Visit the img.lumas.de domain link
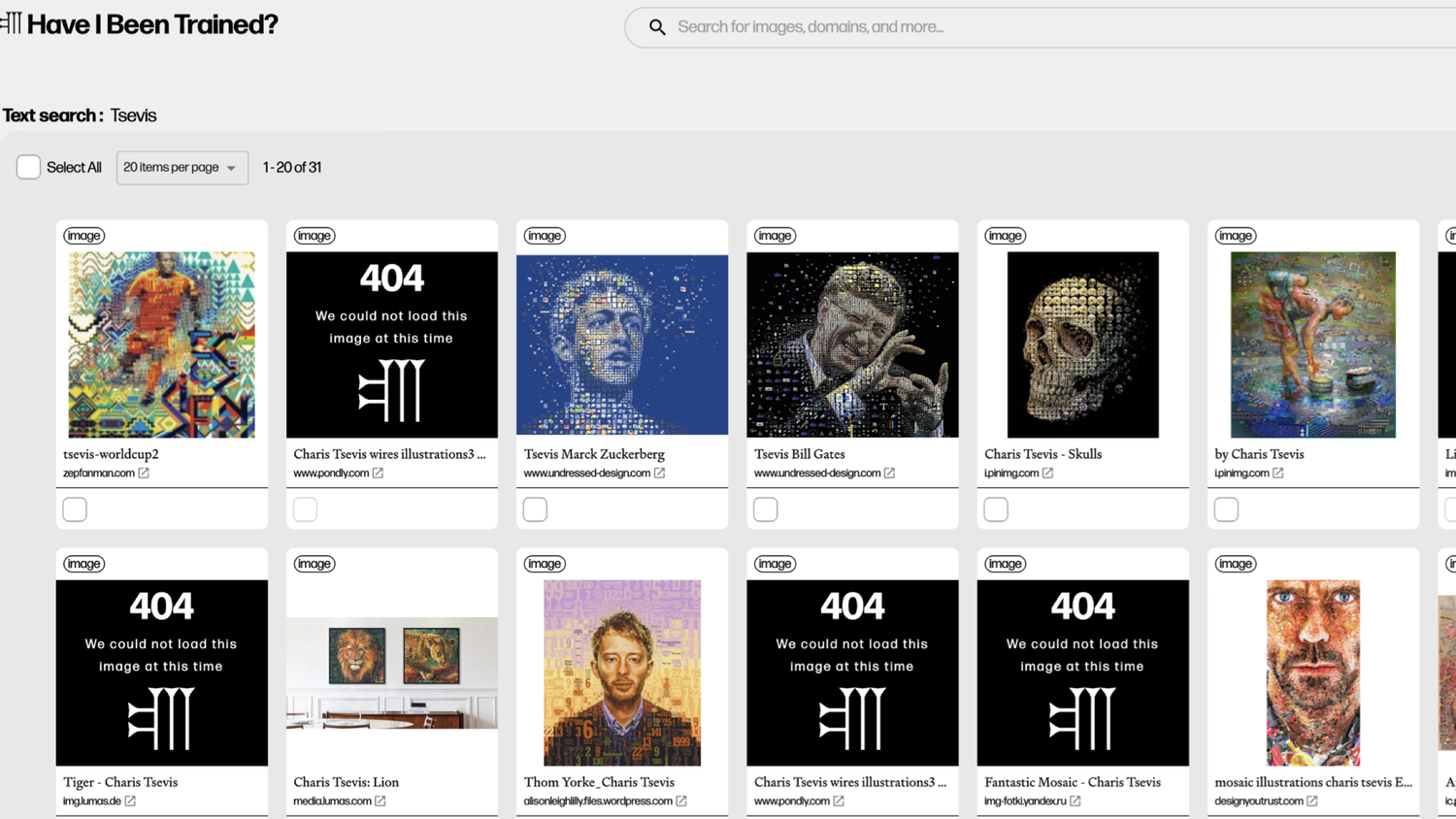This screenshot has width=1456, height=819. pos(92,802)
